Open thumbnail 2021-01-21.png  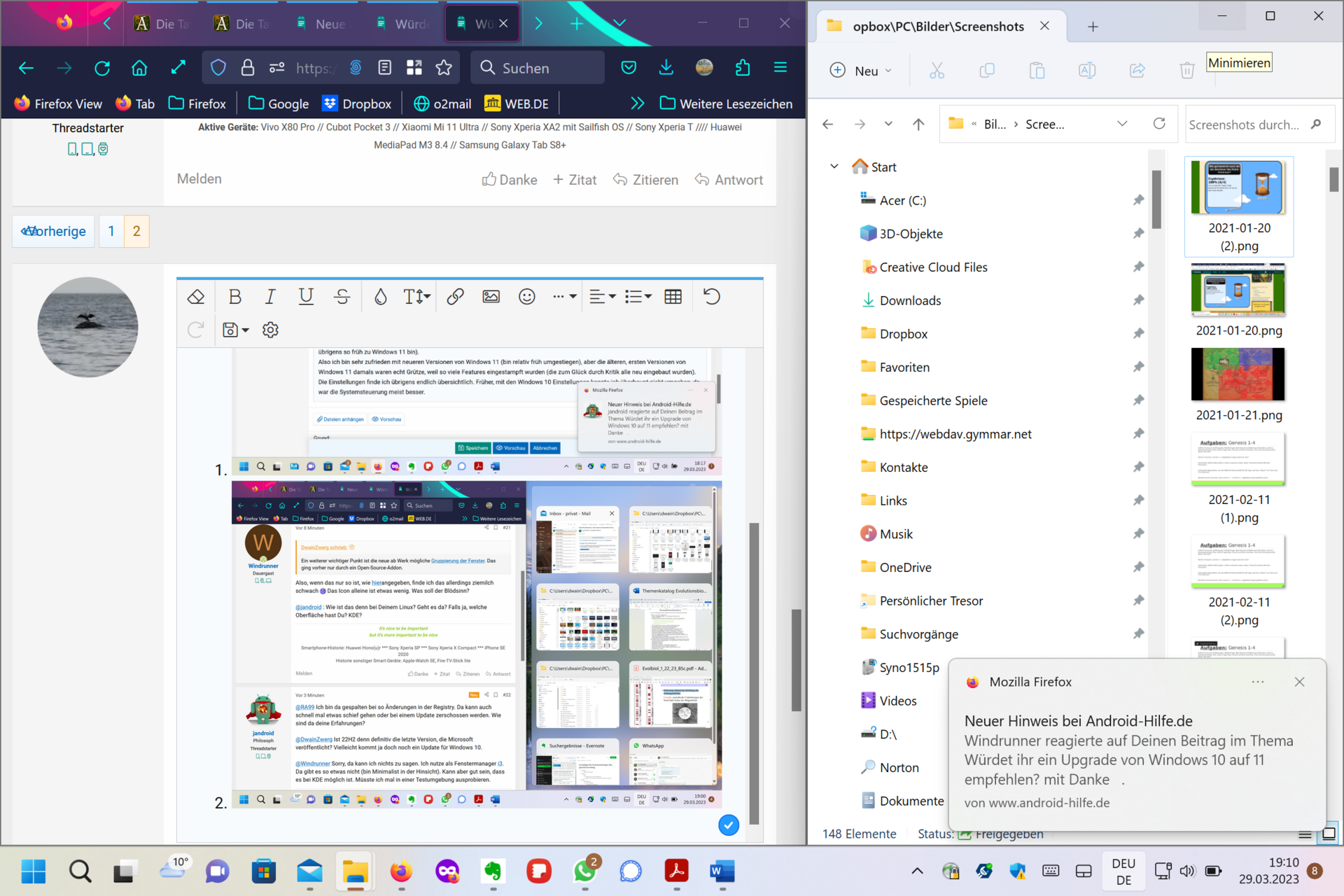pos(1238,374)
